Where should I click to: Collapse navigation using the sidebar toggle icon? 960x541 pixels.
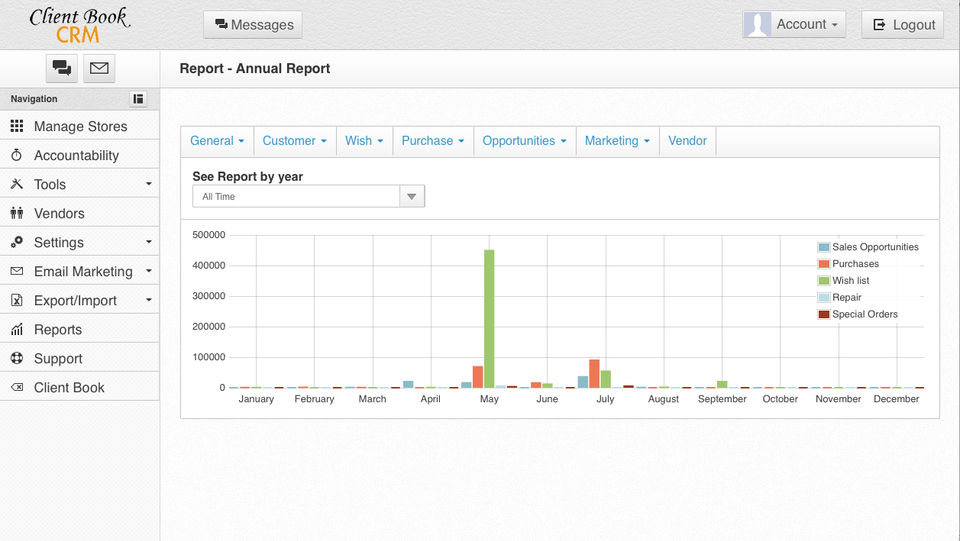pos(138,99)
